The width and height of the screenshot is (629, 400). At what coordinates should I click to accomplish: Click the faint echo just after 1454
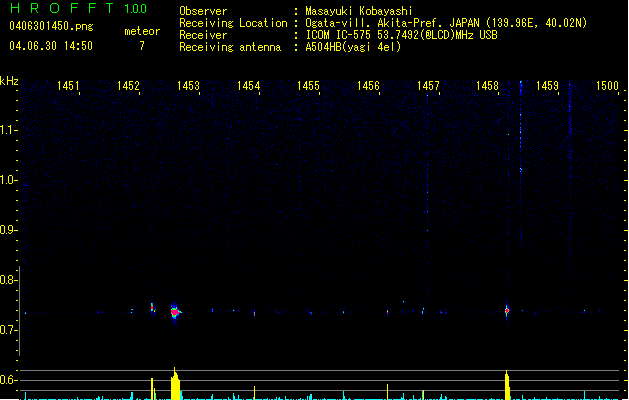click(x=254, y=313)
